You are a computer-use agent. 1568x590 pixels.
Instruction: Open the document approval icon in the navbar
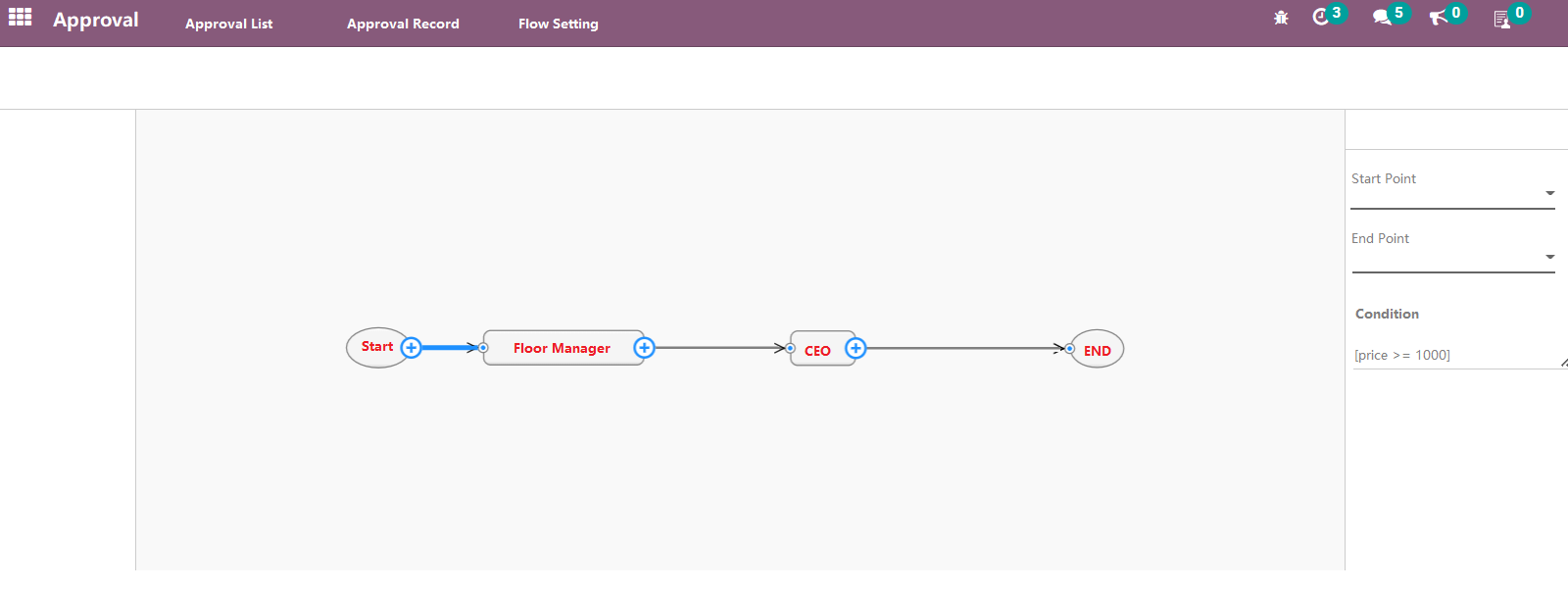pyautogui.click(x=1501, y=19)
